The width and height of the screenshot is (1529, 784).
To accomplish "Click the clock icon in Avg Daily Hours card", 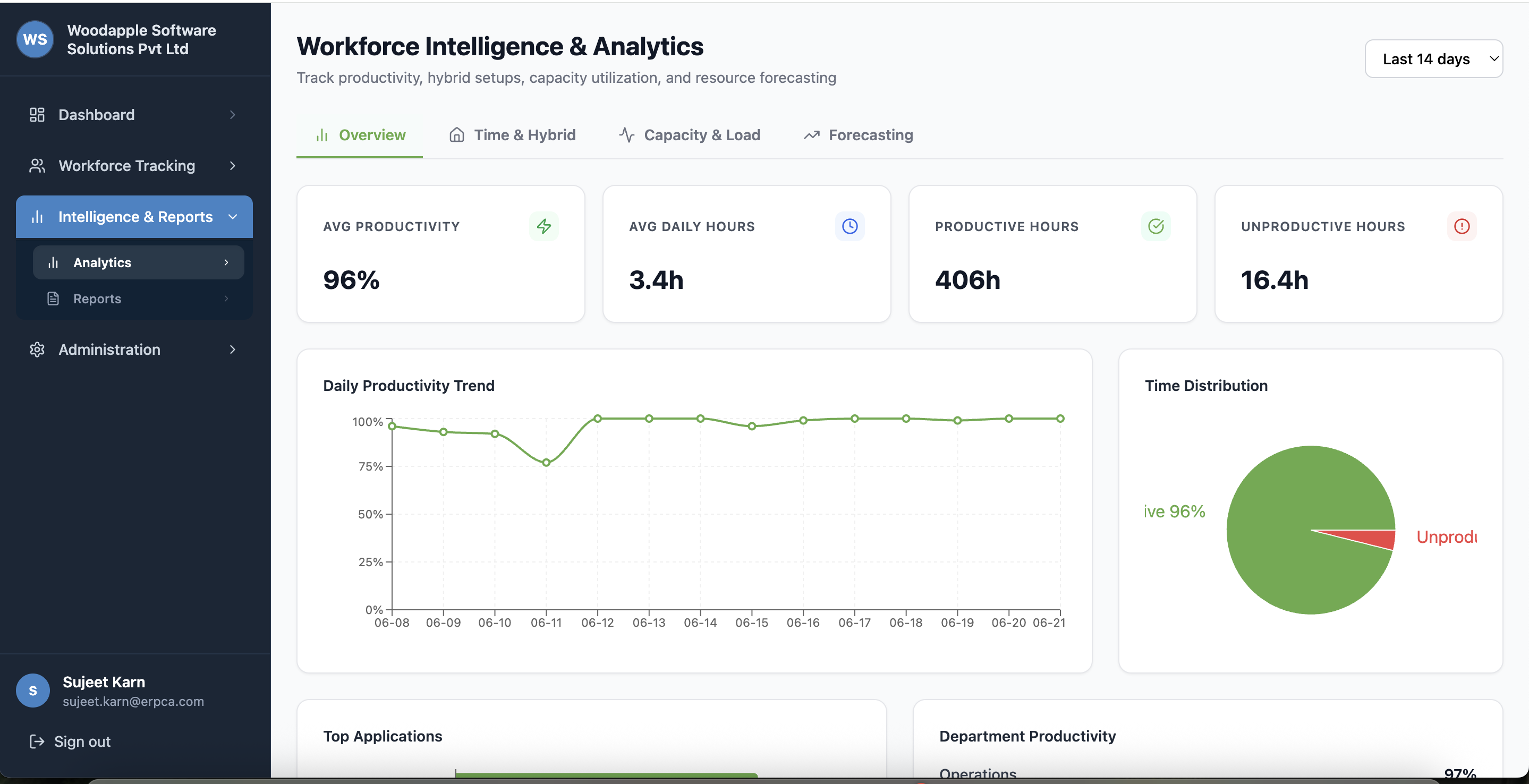I will pyautogui.click(x=850, y=226).
